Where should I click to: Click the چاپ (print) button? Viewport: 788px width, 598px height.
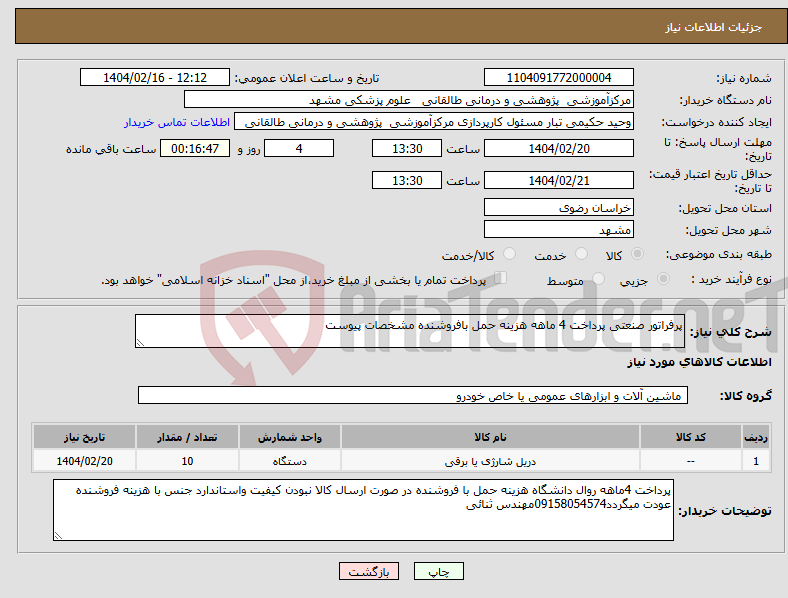click(438, 571)
